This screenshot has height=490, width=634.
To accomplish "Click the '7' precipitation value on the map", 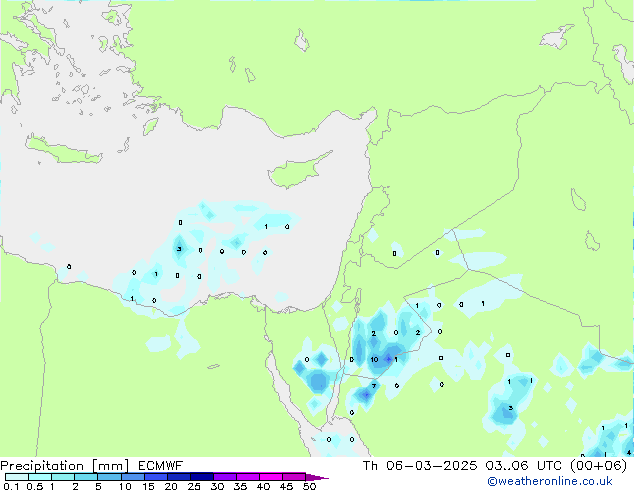I will tap(374, 386).
